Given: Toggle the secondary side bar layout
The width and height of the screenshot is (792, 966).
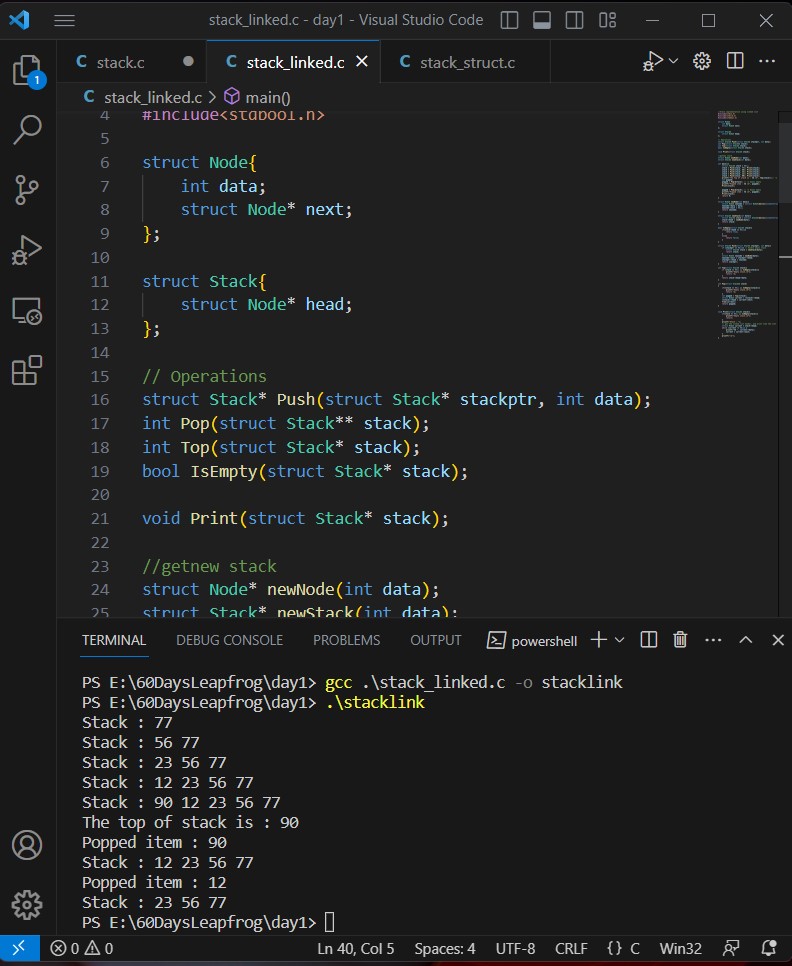Looking at the screenshot, I should point(575,20).
